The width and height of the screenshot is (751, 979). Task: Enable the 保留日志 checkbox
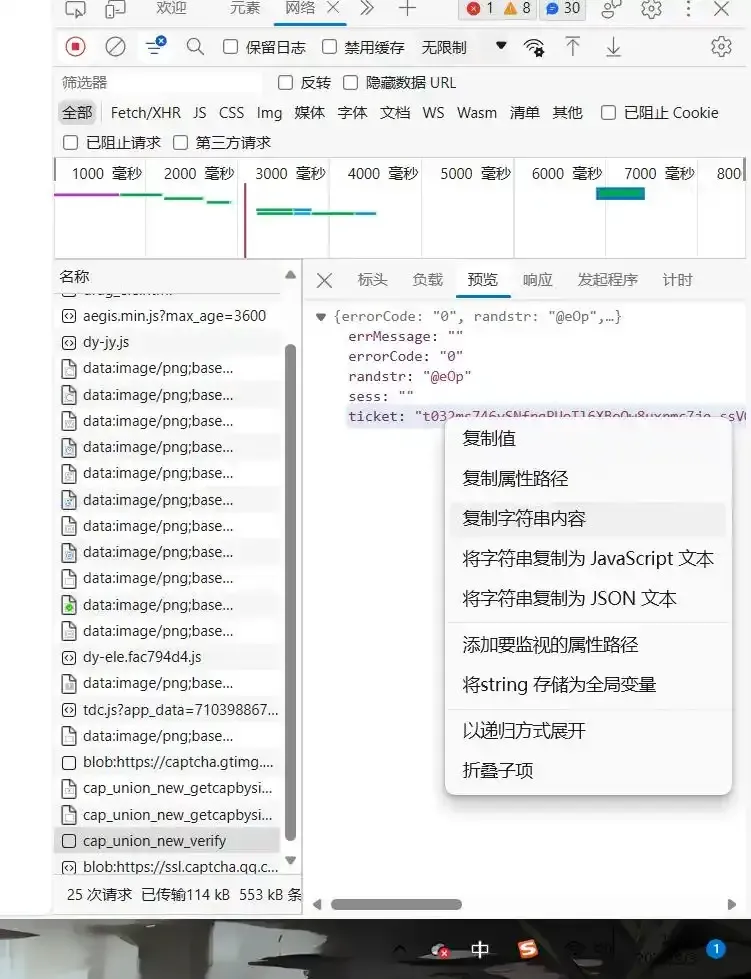coord(231,47)
